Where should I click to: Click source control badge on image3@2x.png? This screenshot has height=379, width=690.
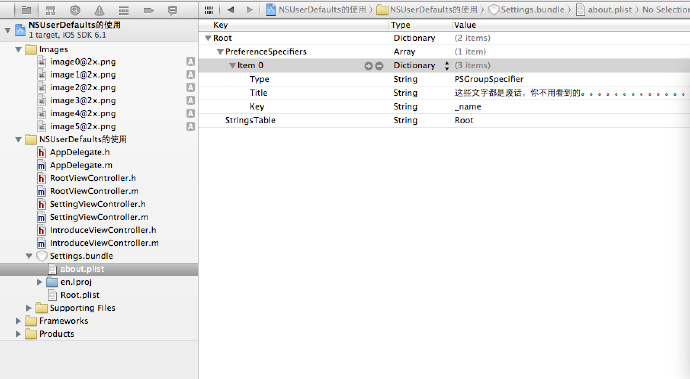click(190, 100)
